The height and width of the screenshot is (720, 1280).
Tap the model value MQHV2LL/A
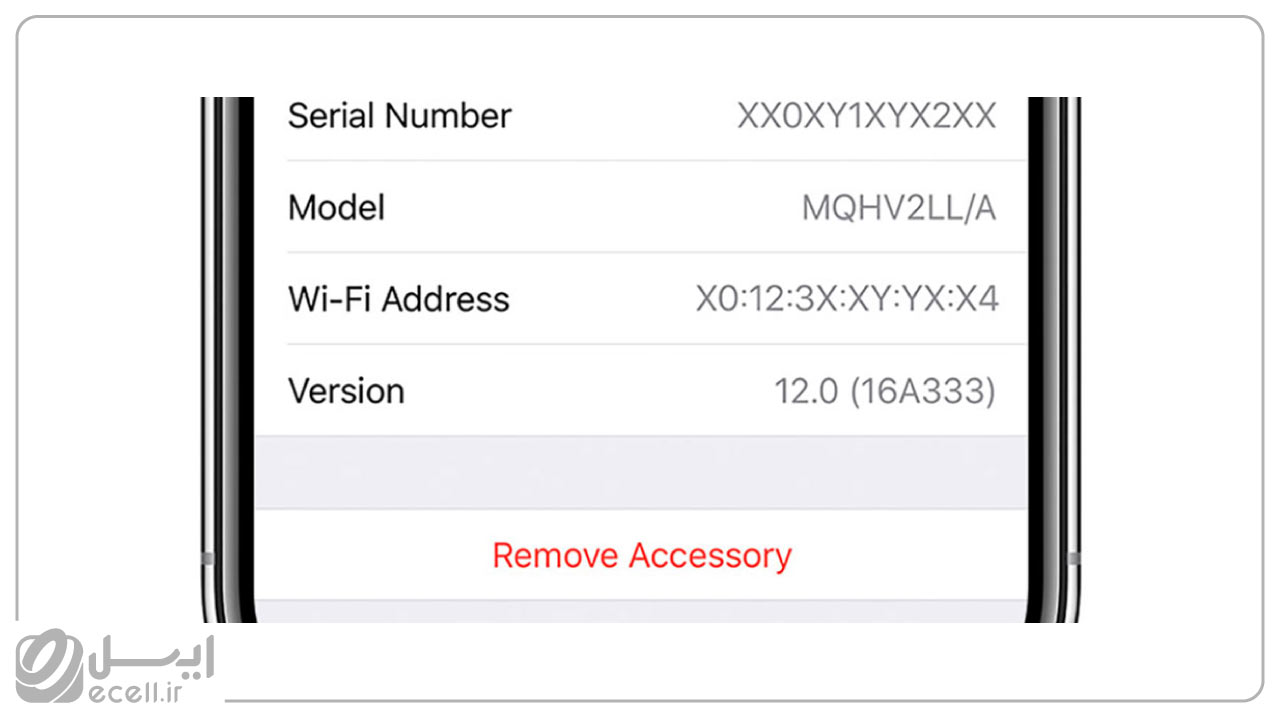(x=898, y=208)
